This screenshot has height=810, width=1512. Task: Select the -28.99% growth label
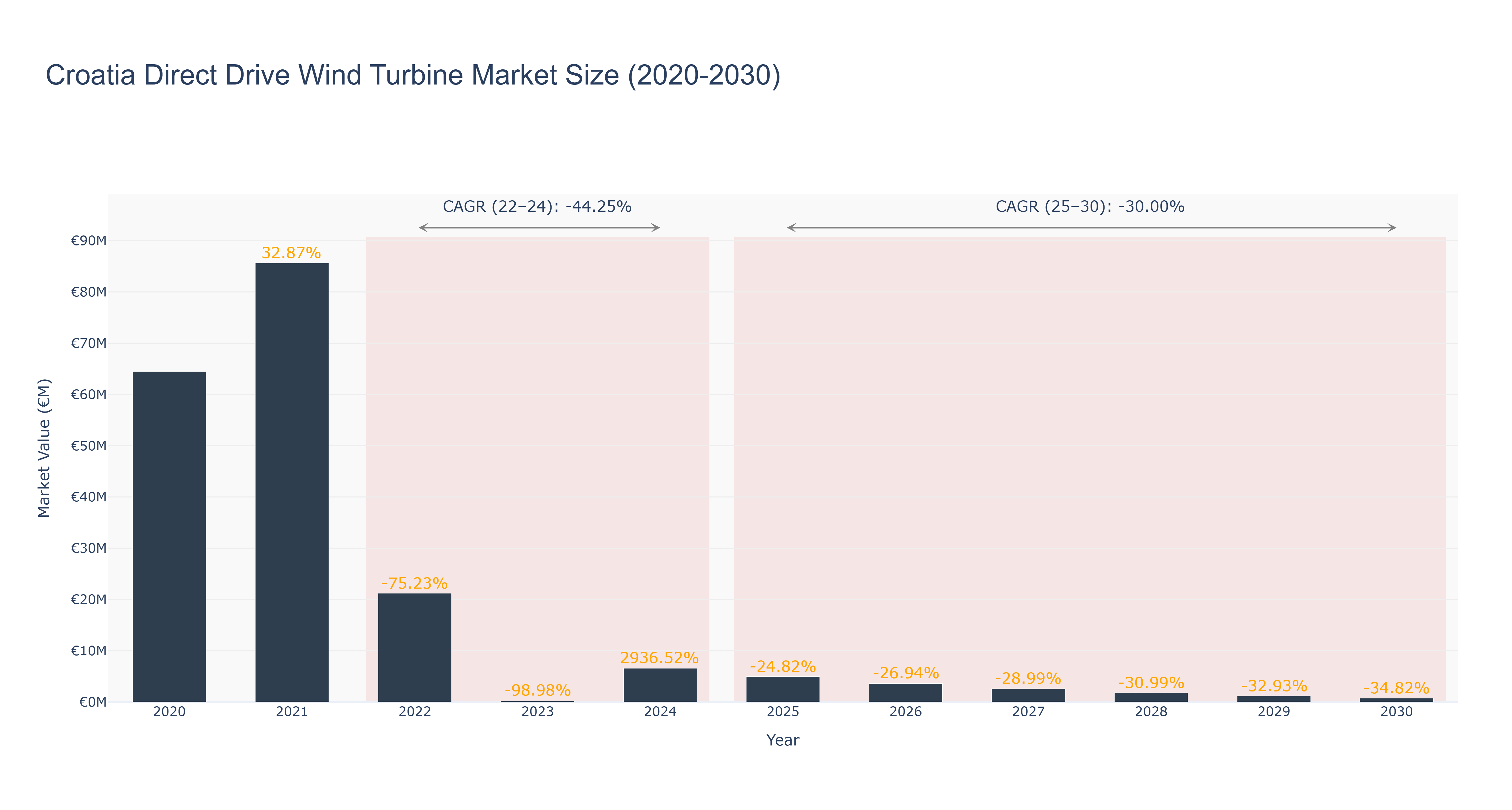click(1028, 679)
